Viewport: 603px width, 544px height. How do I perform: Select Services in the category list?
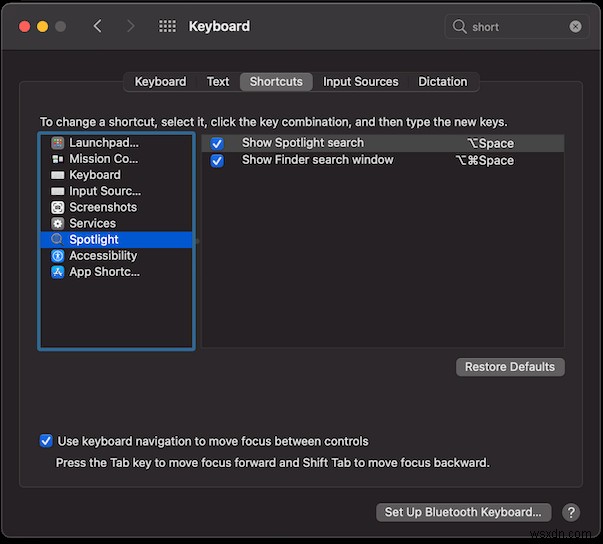[116, 224]
